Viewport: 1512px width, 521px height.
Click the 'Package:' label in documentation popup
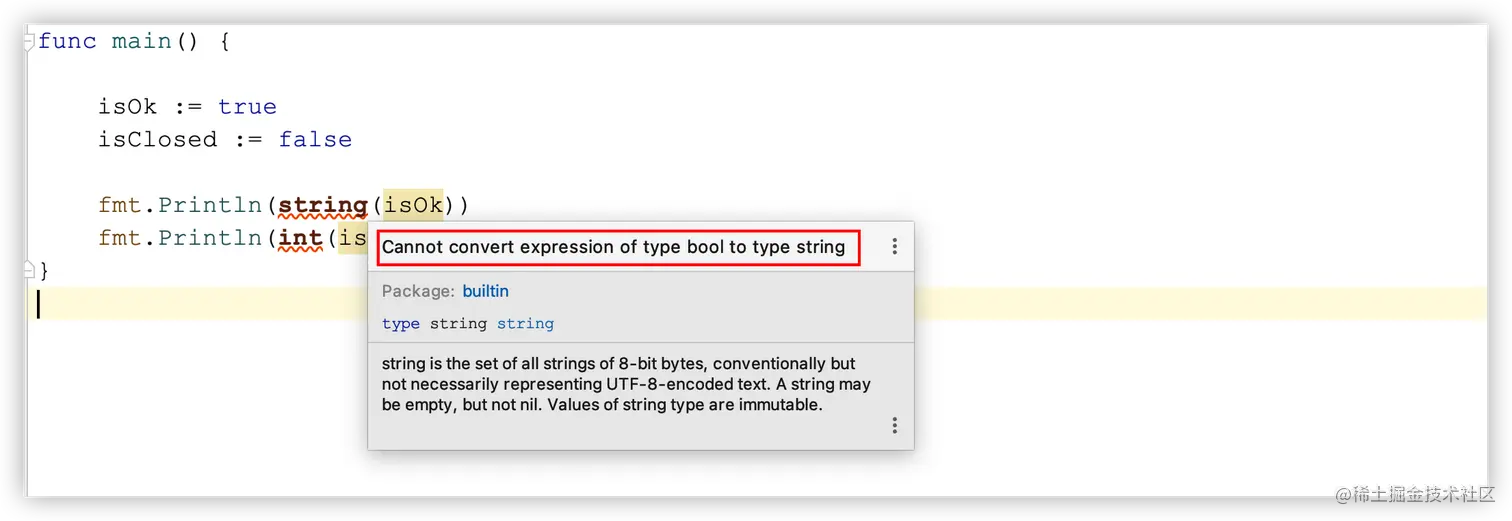[418, 291]
